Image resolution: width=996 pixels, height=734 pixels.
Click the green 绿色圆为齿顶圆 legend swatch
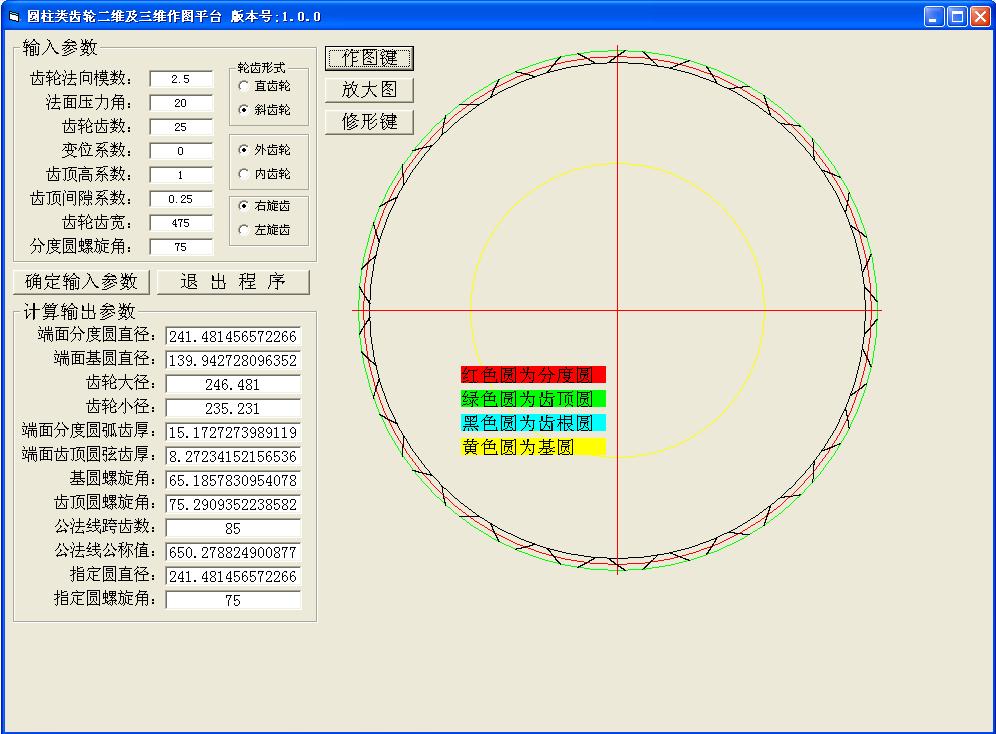pyautogui.click(x=533, y=399)
